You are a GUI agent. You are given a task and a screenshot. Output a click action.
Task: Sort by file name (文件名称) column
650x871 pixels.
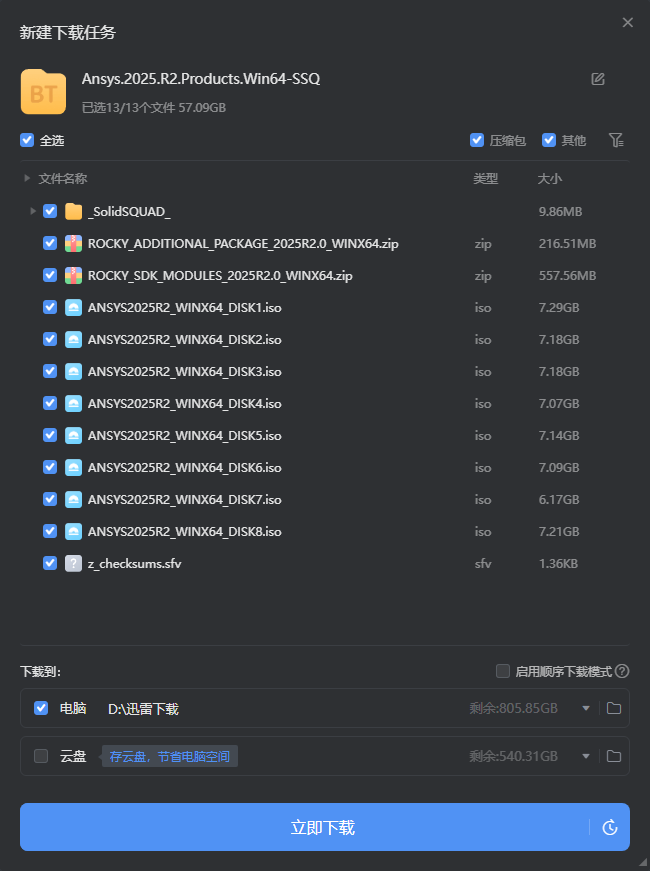63,179
